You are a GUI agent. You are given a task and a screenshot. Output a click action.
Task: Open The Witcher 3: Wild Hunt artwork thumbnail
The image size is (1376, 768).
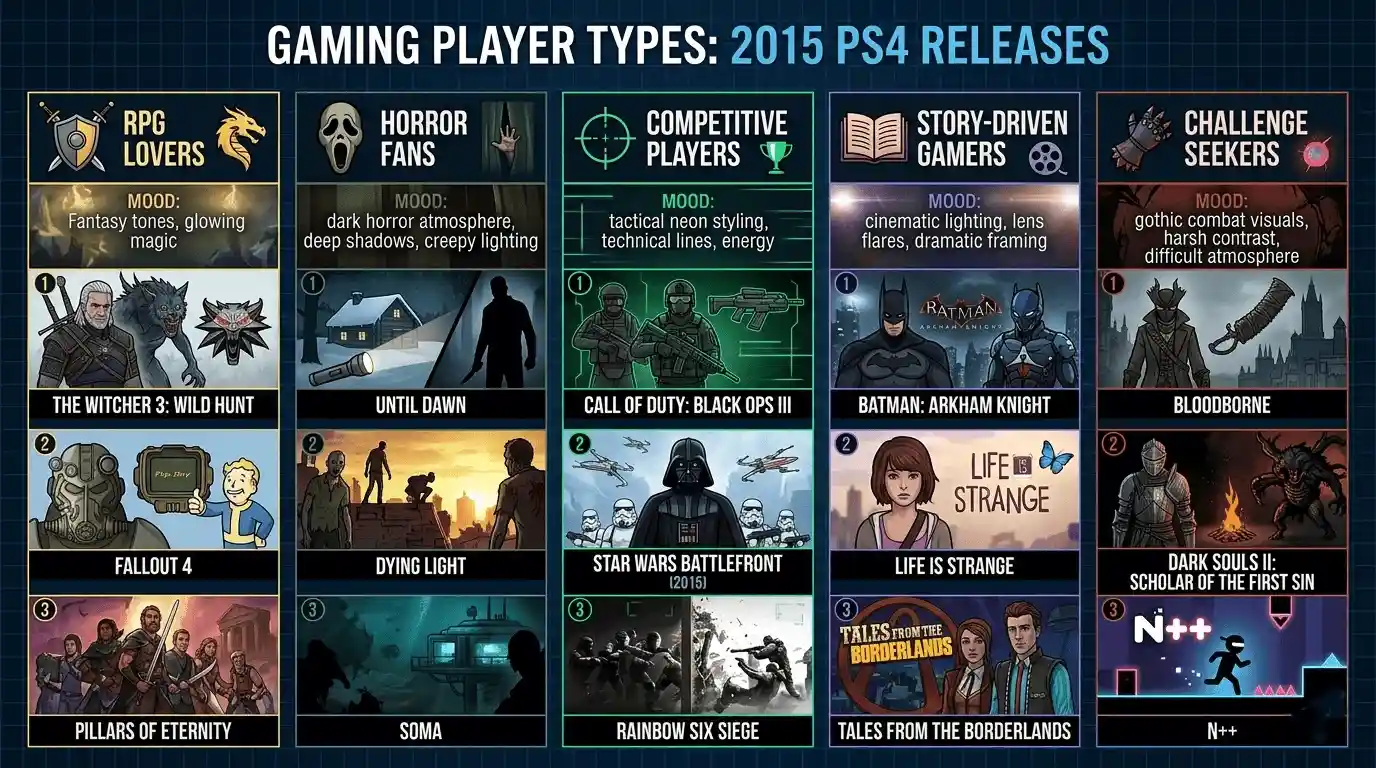(x=153, y=328)
